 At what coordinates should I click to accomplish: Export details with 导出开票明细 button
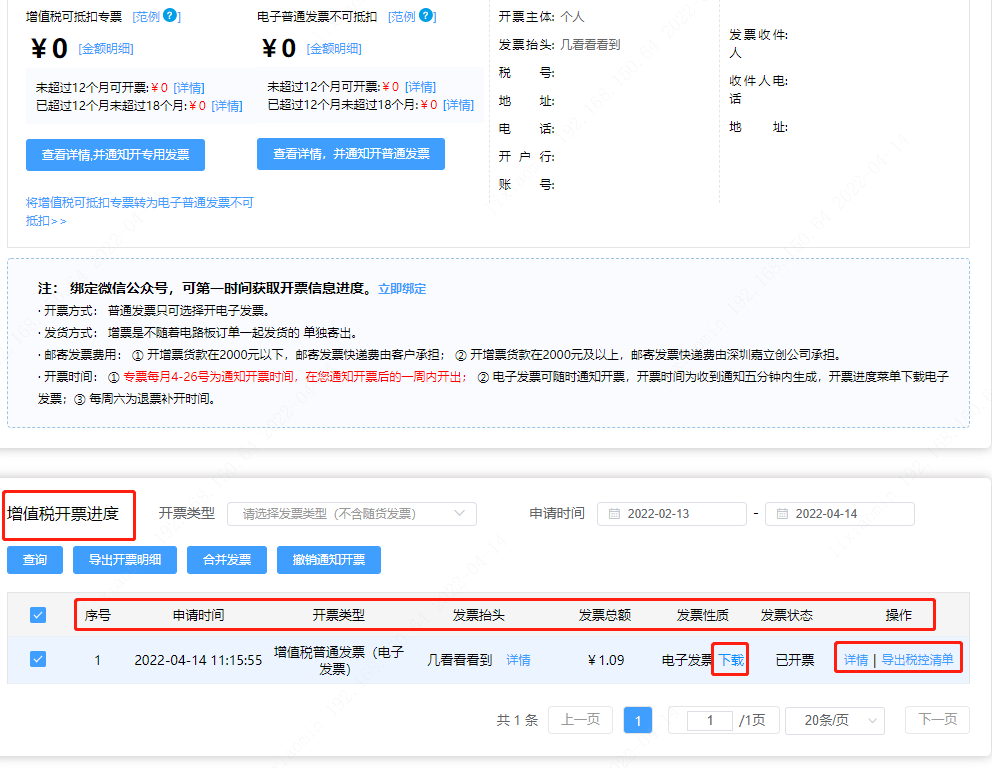click(125, 560)
